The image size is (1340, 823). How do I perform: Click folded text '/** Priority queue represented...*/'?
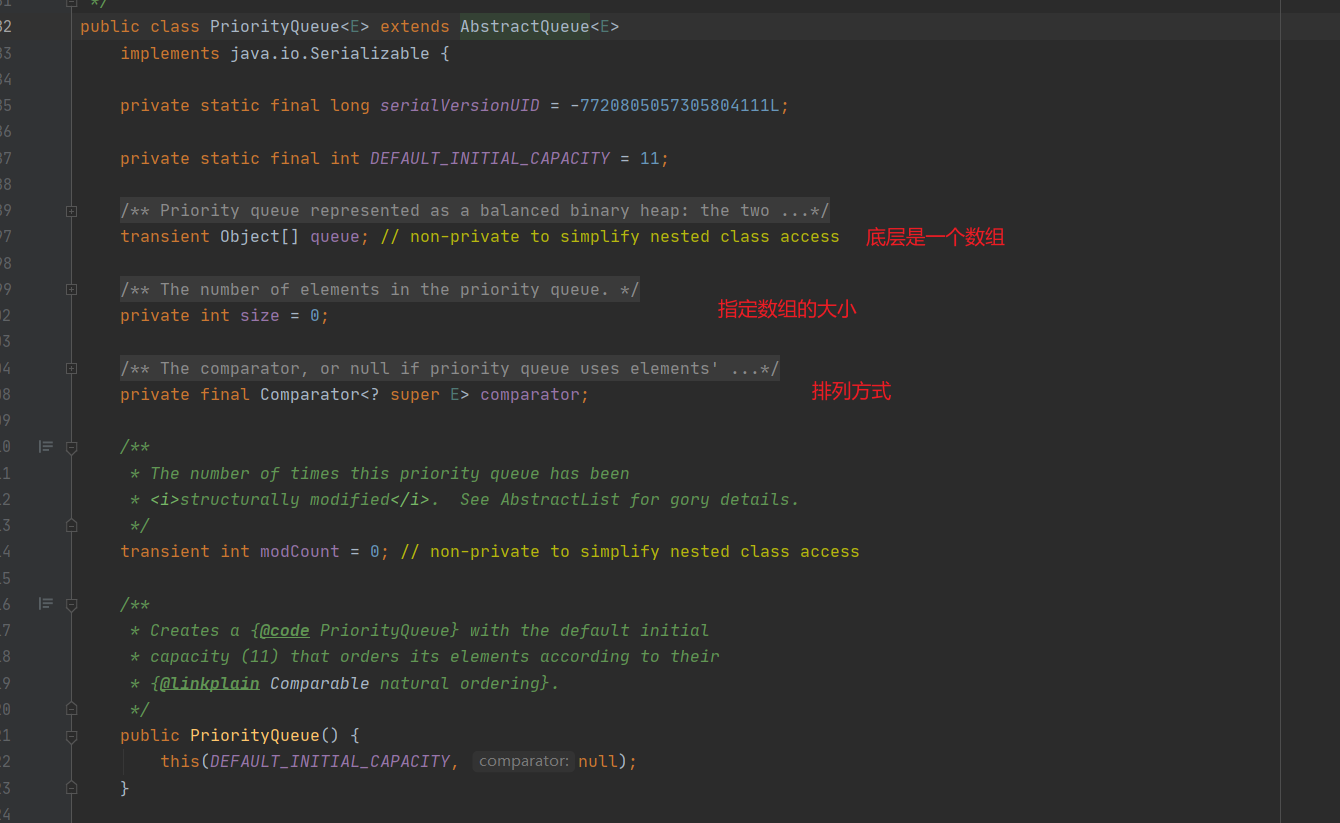coord(475,210)
